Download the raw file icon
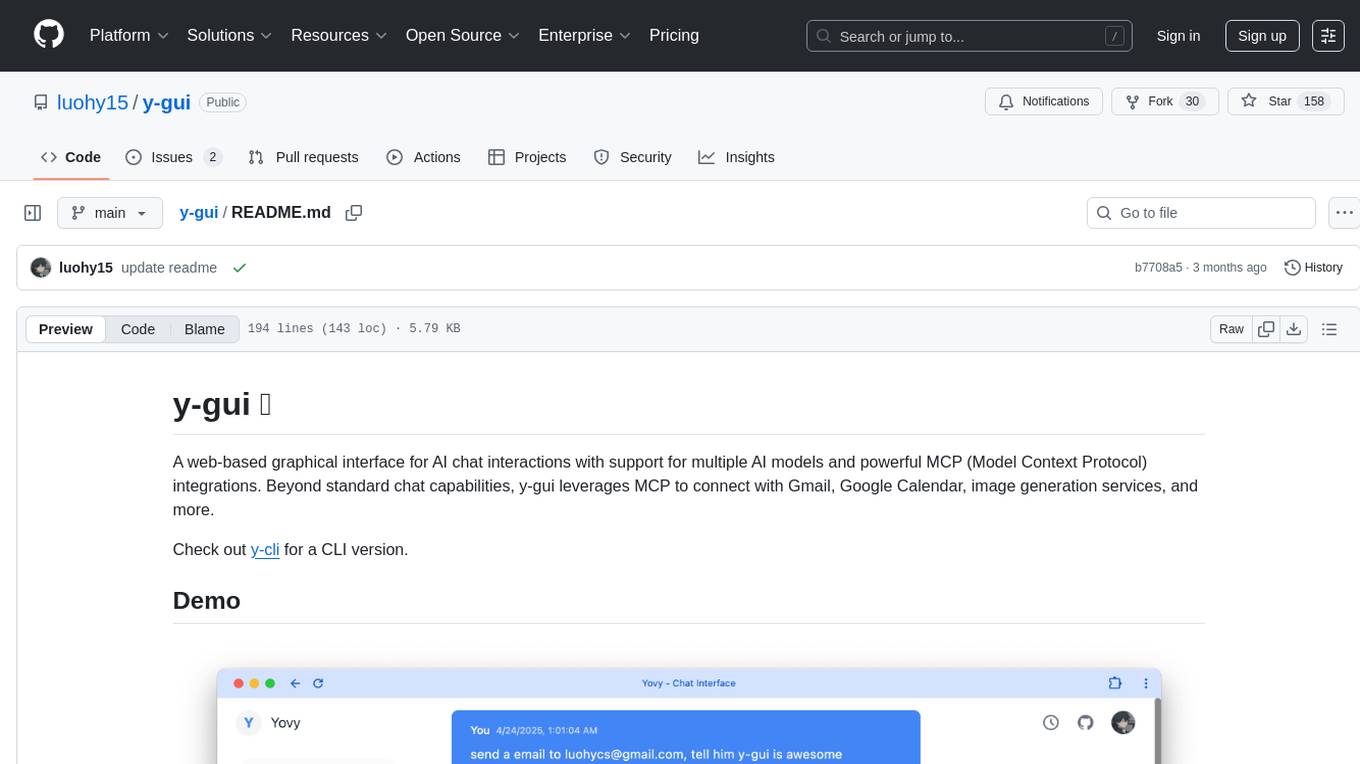Image resolution: width=1360 pixels, height=764 pixels. pos(1294,329)
